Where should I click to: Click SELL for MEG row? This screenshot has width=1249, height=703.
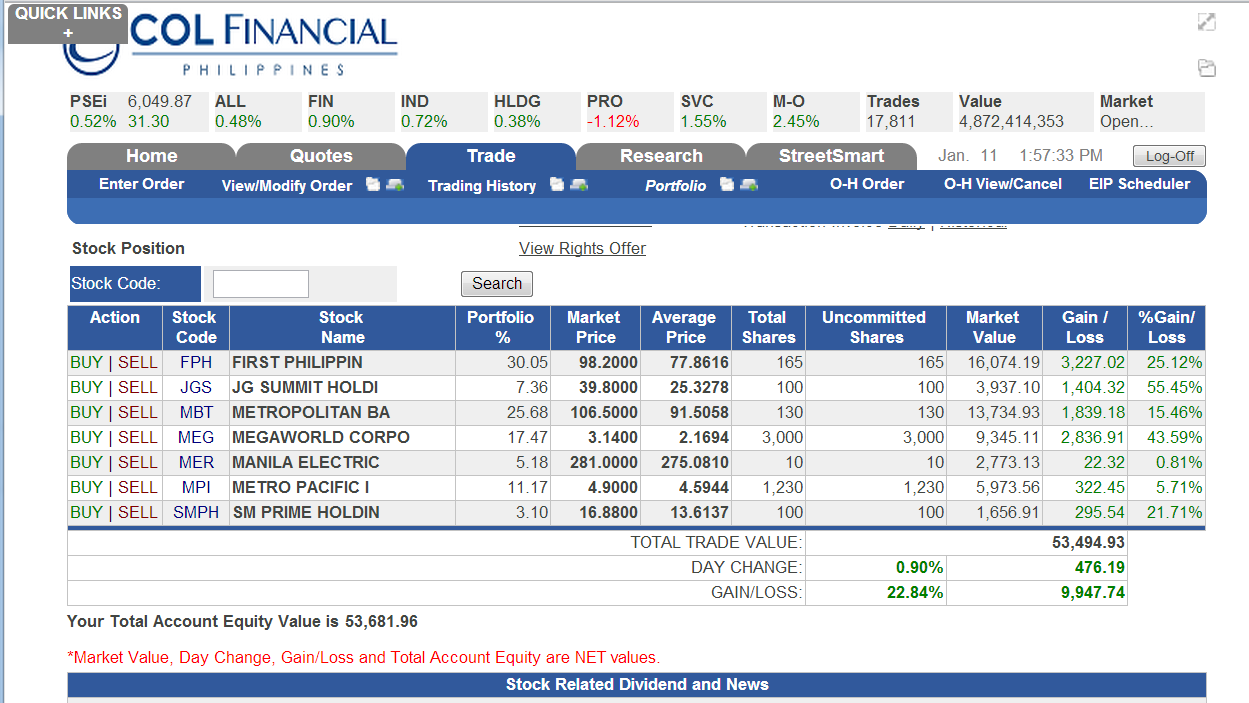tap(138, 437)
